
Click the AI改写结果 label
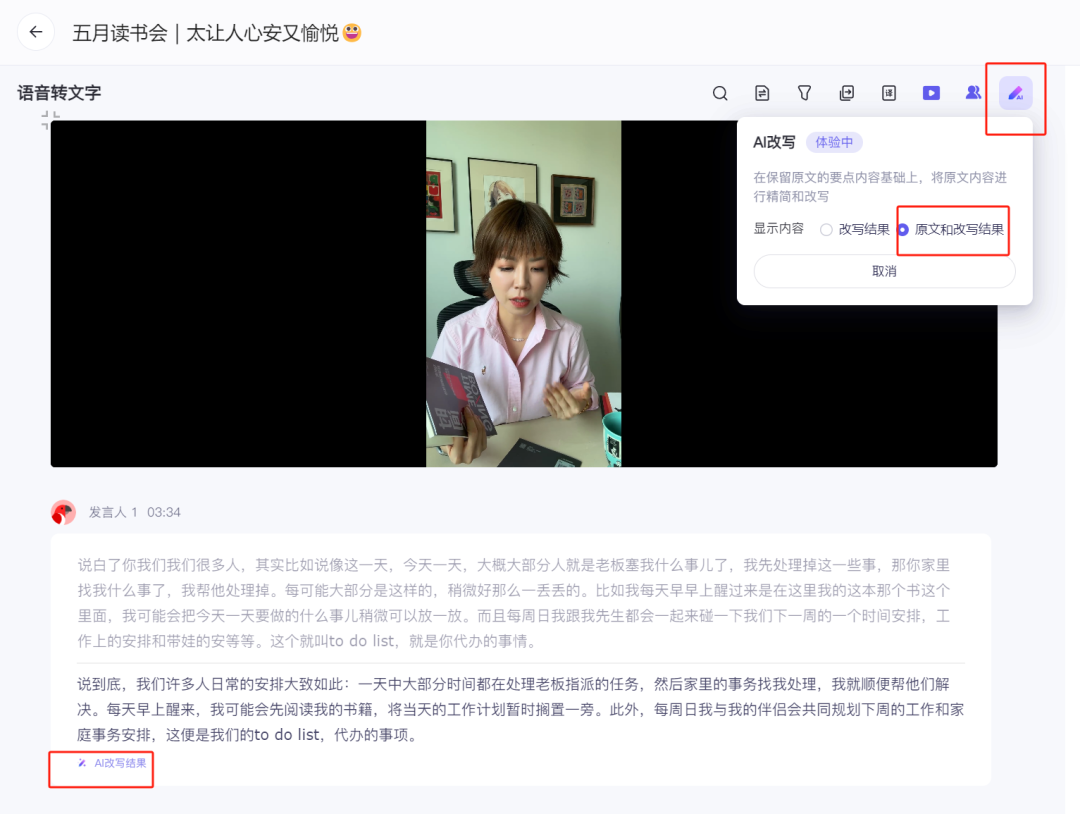[120, 763]
